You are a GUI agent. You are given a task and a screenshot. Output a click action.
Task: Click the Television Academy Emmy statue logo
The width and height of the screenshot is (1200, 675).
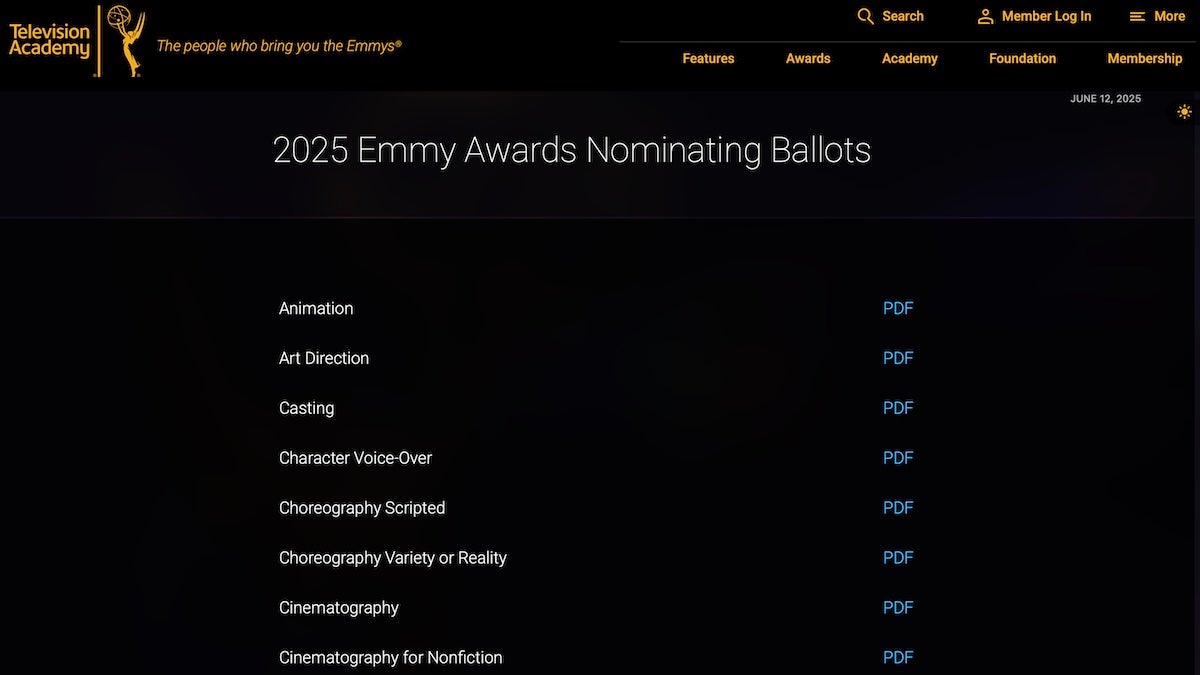pyautogui.click(x=126, y=40)
